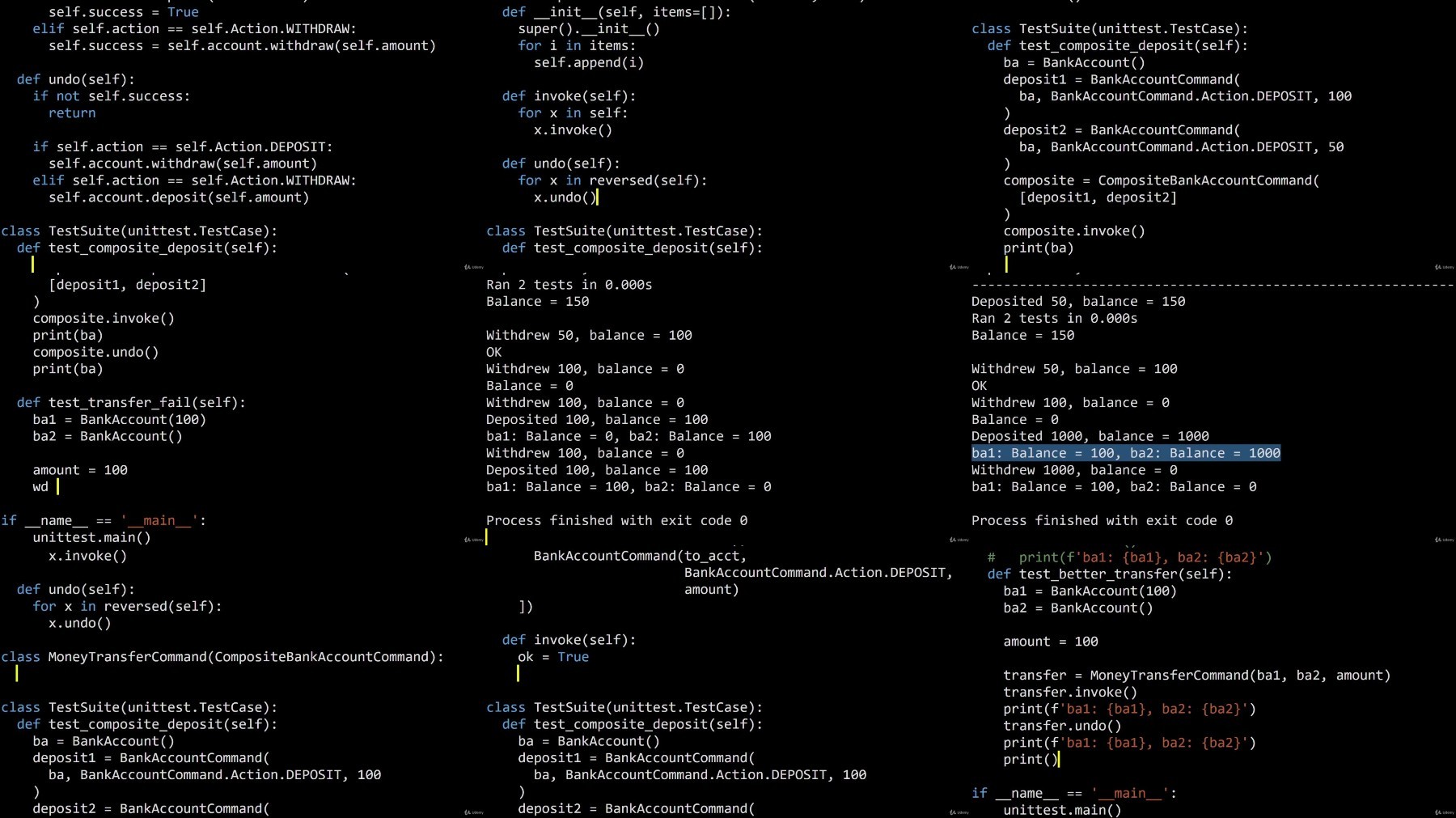Click 'def __init__(self, items=[]):' line

(616, 12)
